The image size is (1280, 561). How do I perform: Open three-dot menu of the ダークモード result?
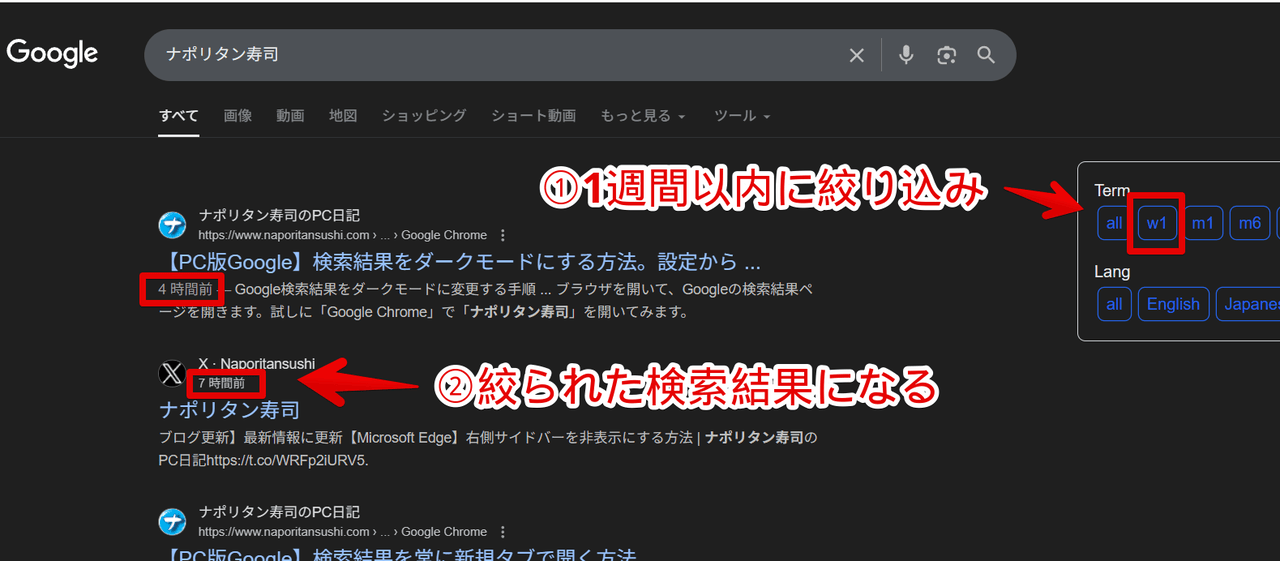tap(503, 235)
